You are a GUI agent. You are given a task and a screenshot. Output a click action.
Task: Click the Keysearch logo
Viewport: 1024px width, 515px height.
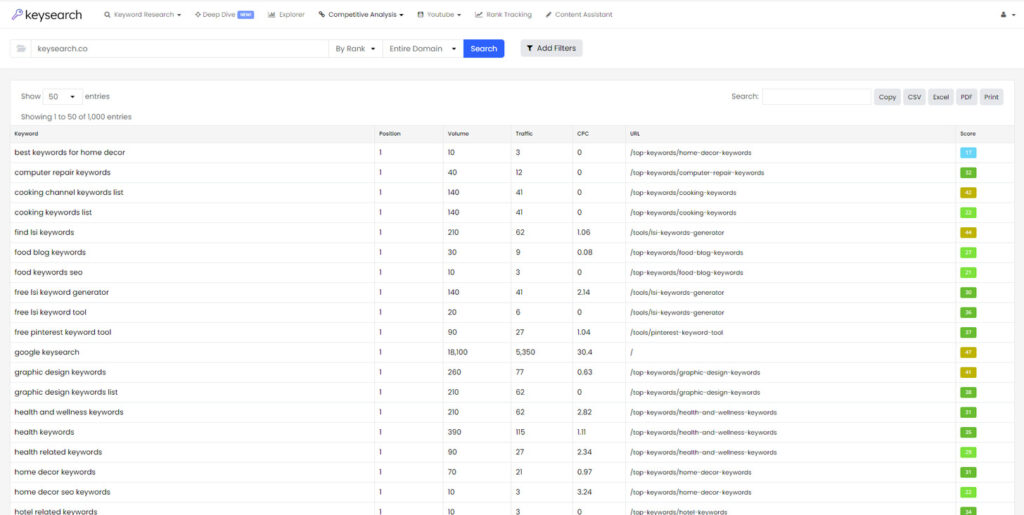coord(46,14)
